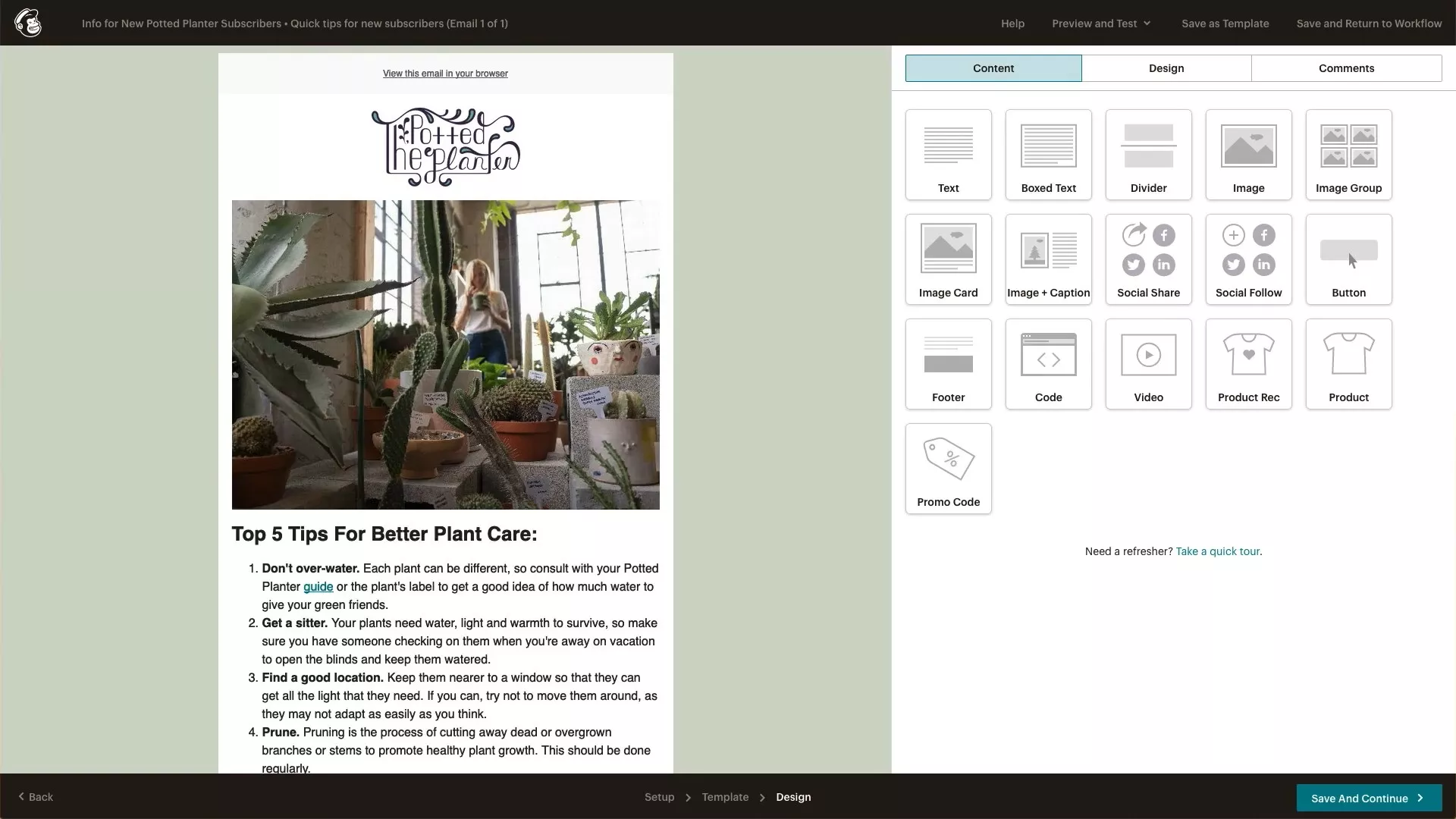Select the Product content block
Viewport: 1456px width, 819px height.
1348,364
